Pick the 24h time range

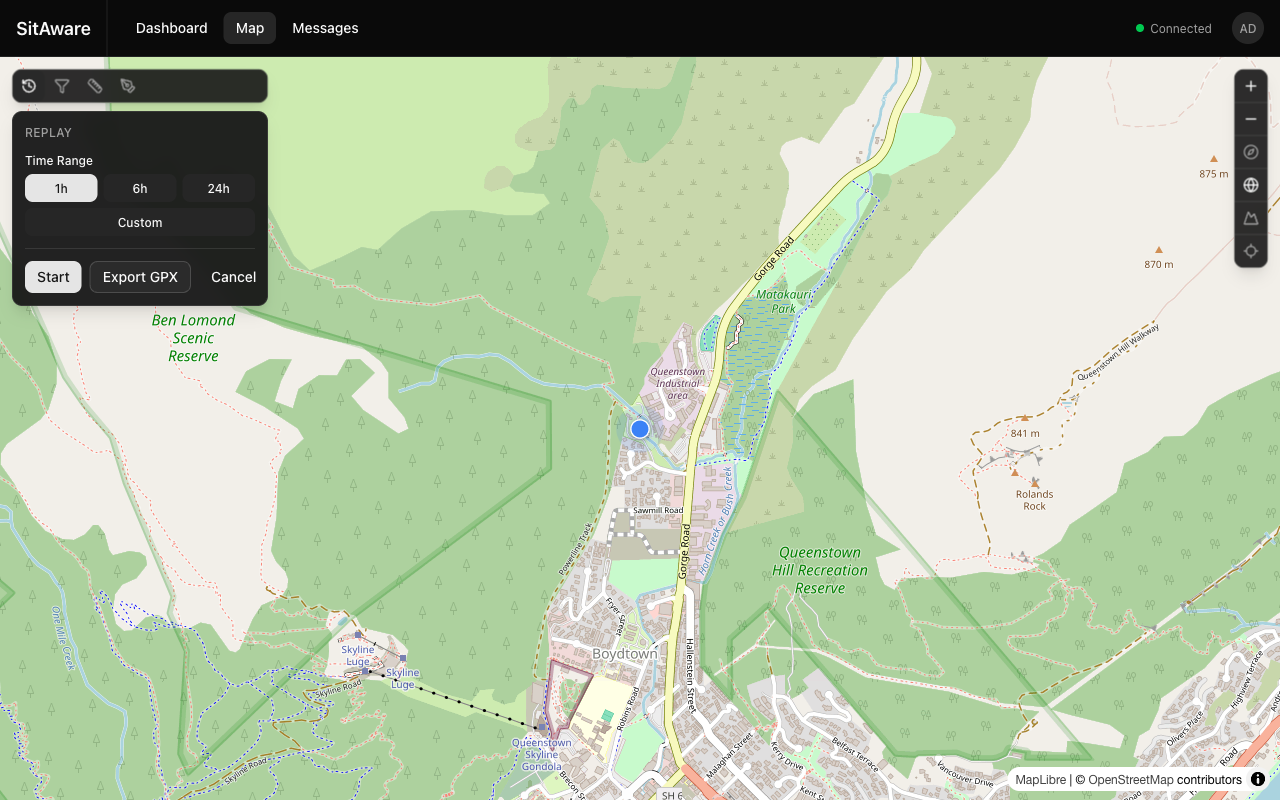click(x=218, y=188)
